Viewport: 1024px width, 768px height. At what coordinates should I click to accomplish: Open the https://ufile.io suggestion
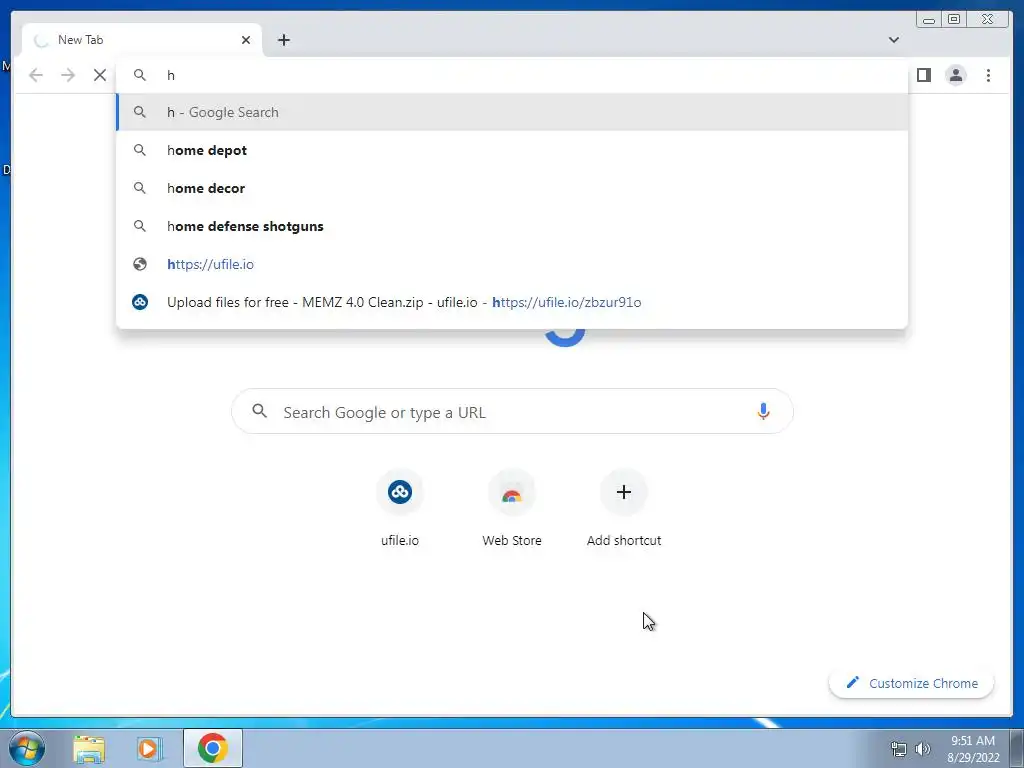pos(512,264)
